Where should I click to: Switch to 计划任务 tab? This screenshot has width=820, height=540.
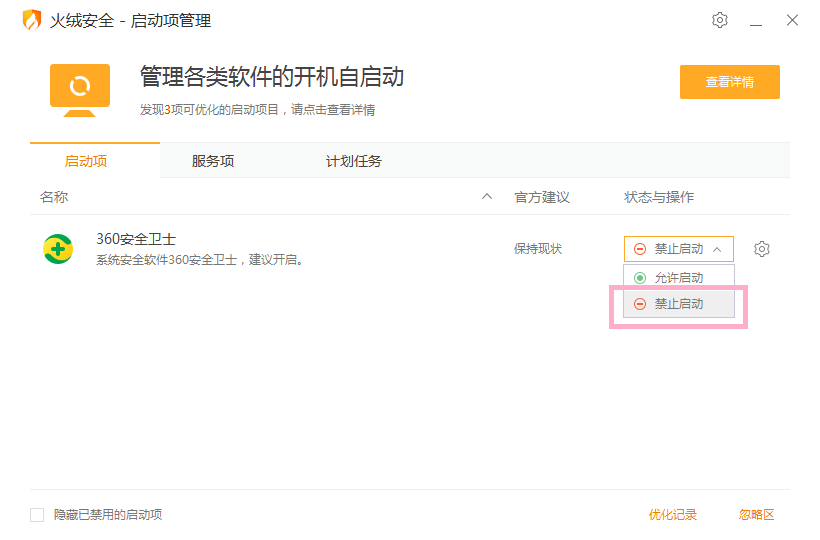(354, 161)
